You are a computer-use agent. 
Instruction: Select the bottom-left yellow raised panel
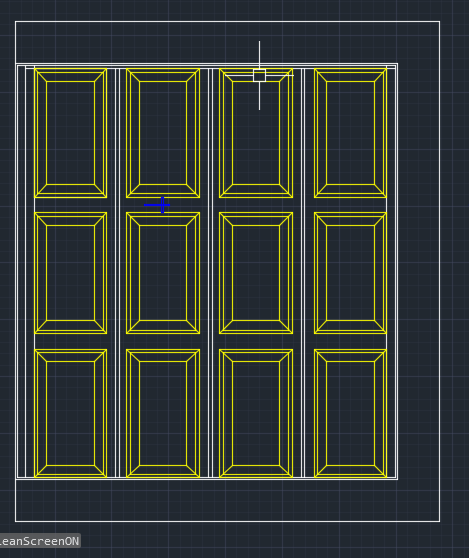(x=70, y=413)
